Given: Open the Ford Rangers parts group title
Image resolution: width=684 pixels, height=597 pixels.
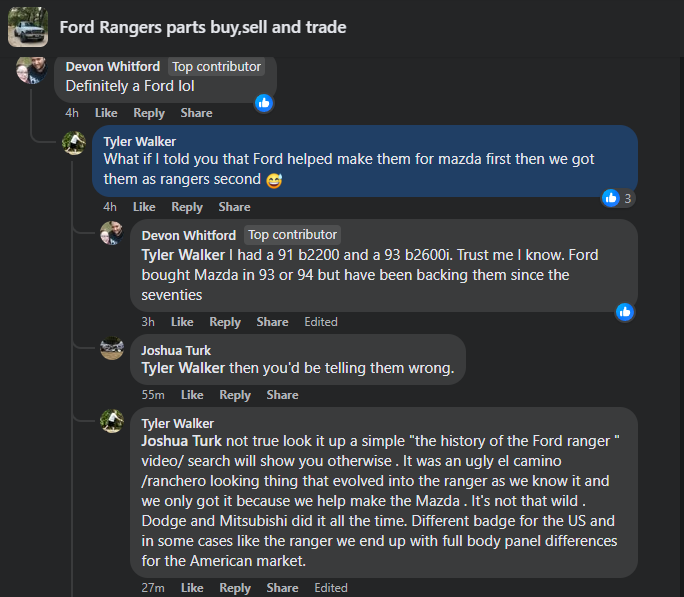Looking at the screenshot, I should (x=203, y=27).
